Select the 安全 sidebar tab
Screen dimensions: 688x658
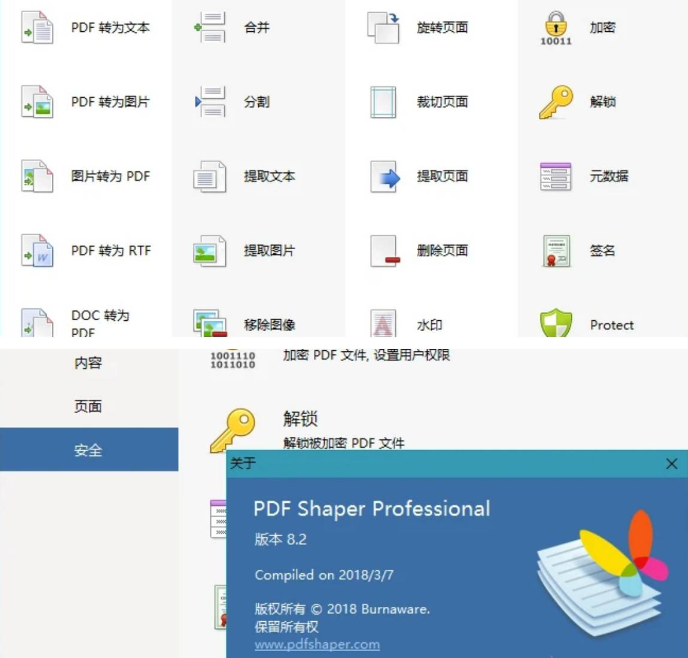pos(88,450)
